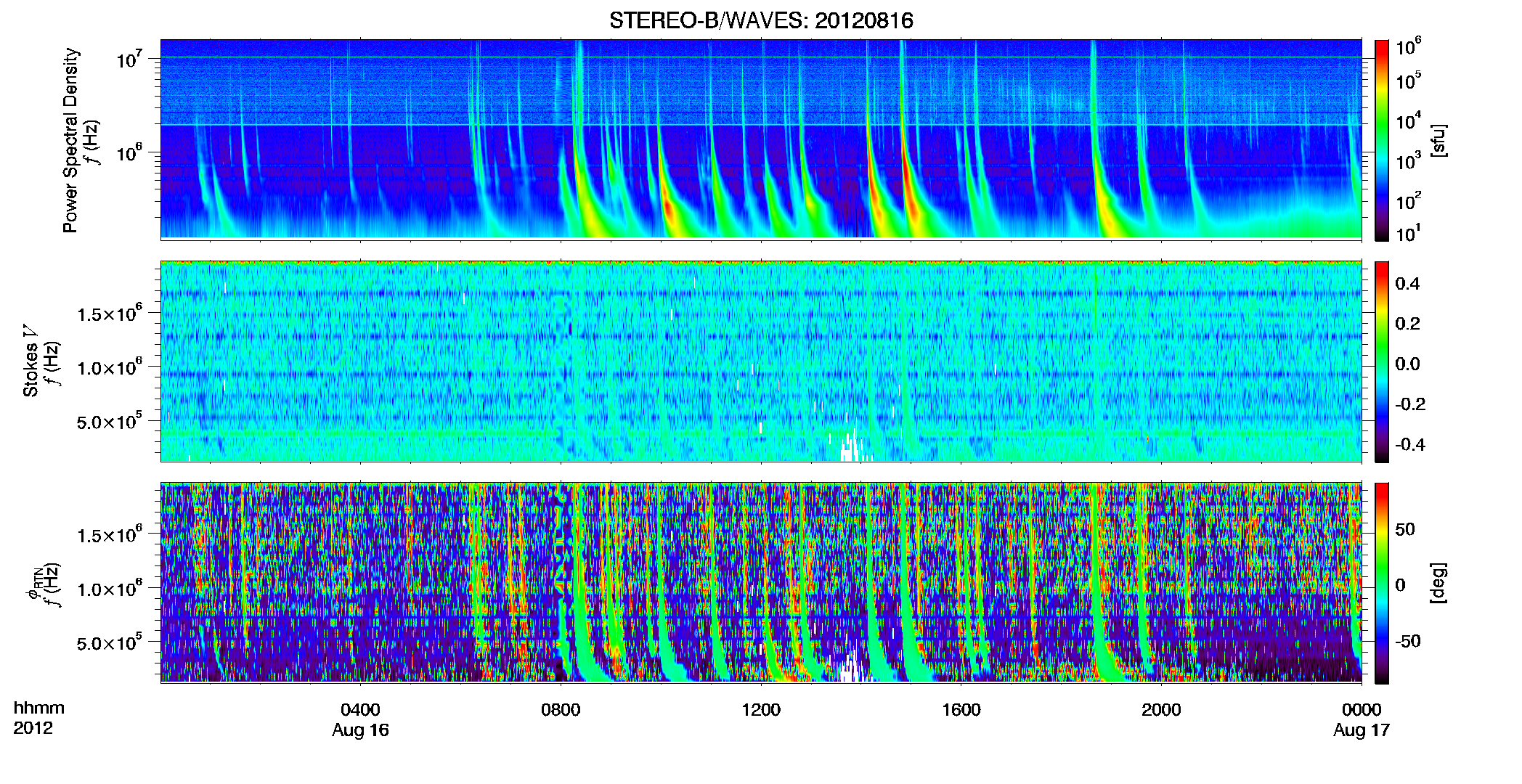
Task: Click the 0.2 value on the Stokes color bar
Action: point(1407,324)
